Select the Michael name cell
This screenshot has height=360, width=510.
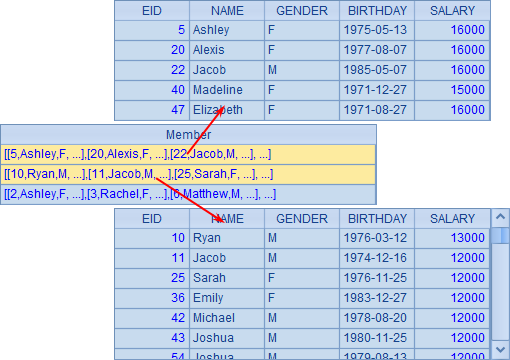coord(227,318)
